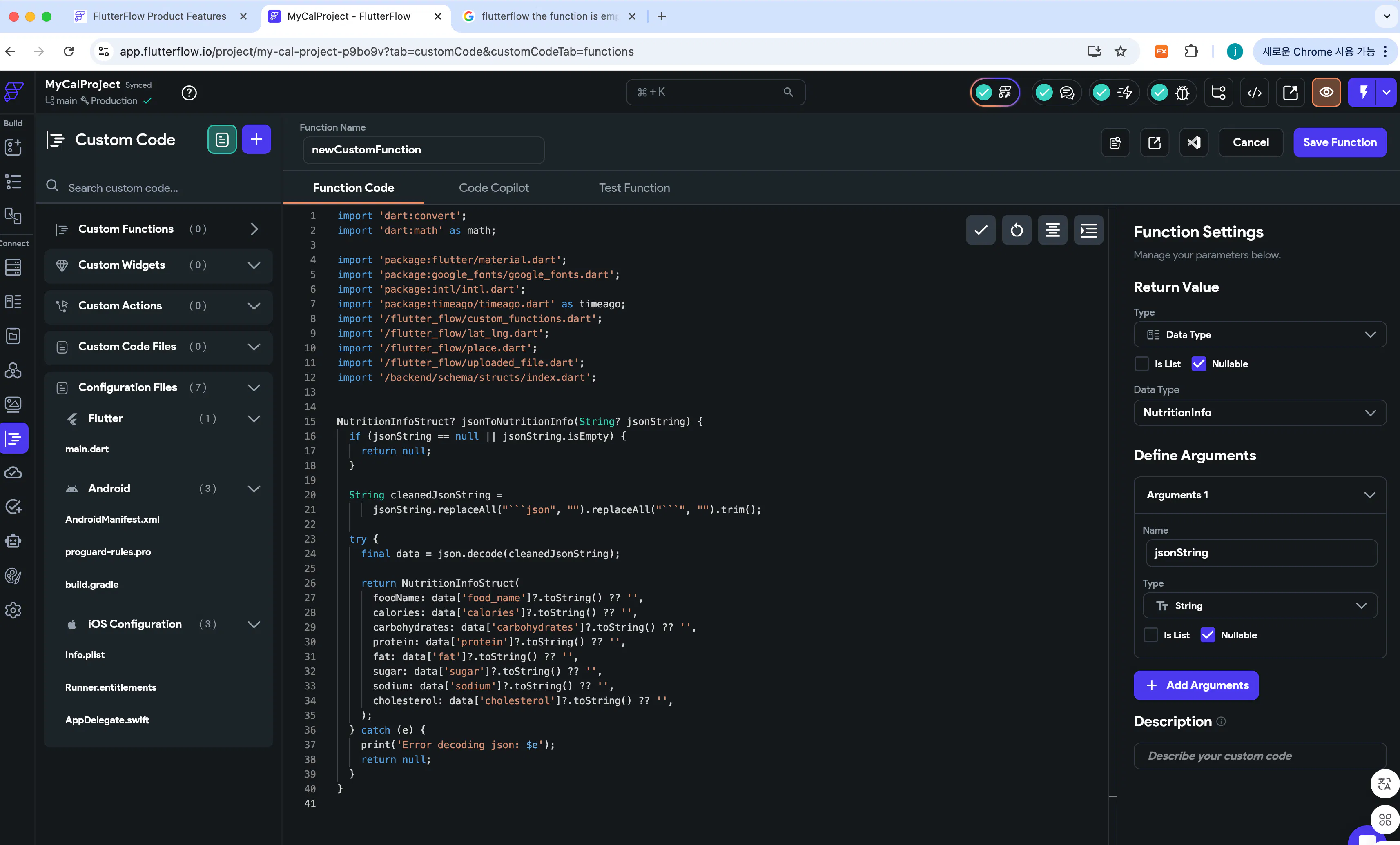Click the Cancel button
This screenshot has height=845, width=1400.
(x=1251, y=142)
